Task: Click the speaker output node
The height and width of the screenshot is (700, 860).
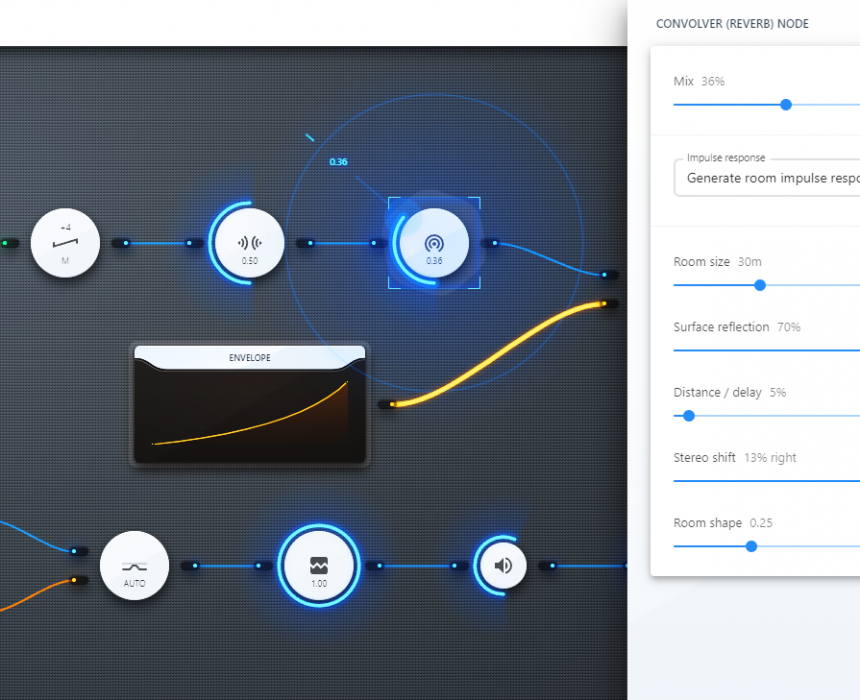Action: click(501, 565)
